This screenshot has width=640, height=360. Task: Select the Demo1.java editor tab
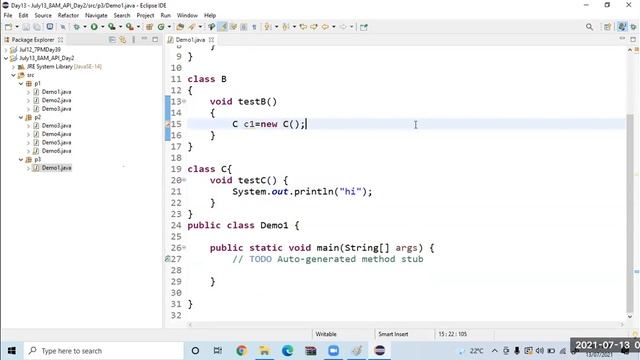190,40
